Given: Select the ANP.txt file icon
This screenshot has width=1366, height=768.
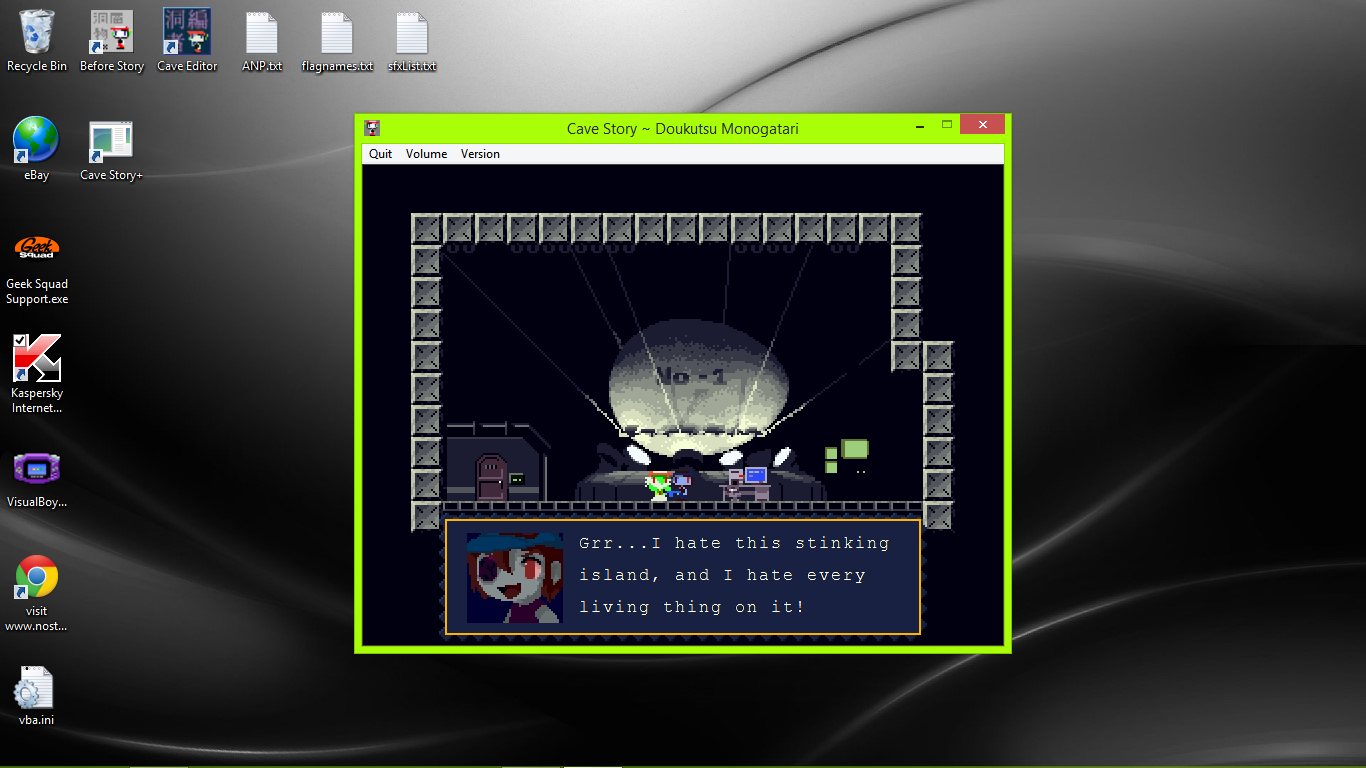Looking at the screenshot, I should tap(262, 40).
